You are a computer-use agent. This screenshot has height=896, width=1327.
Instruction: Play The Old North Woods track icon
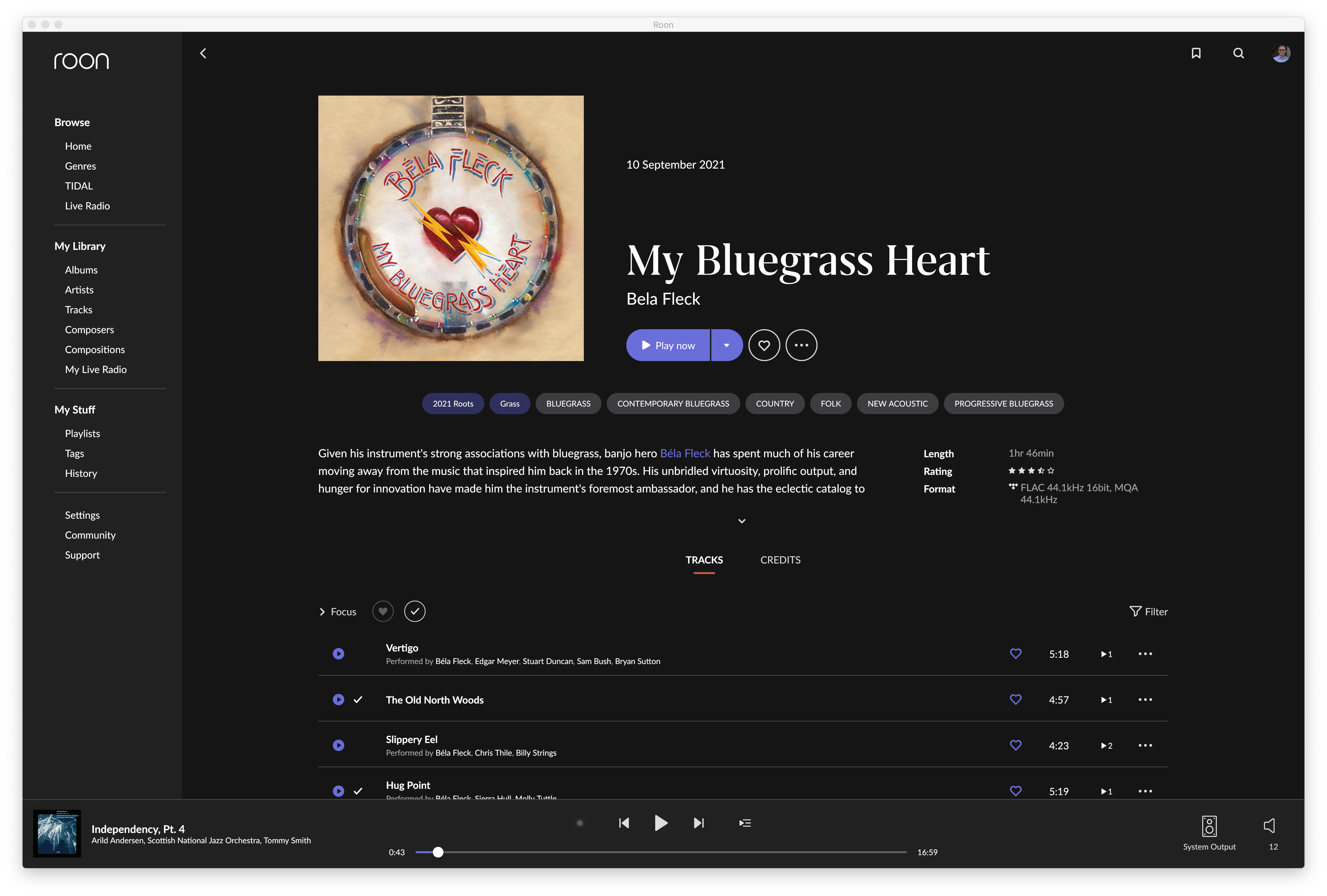point(338,699)
